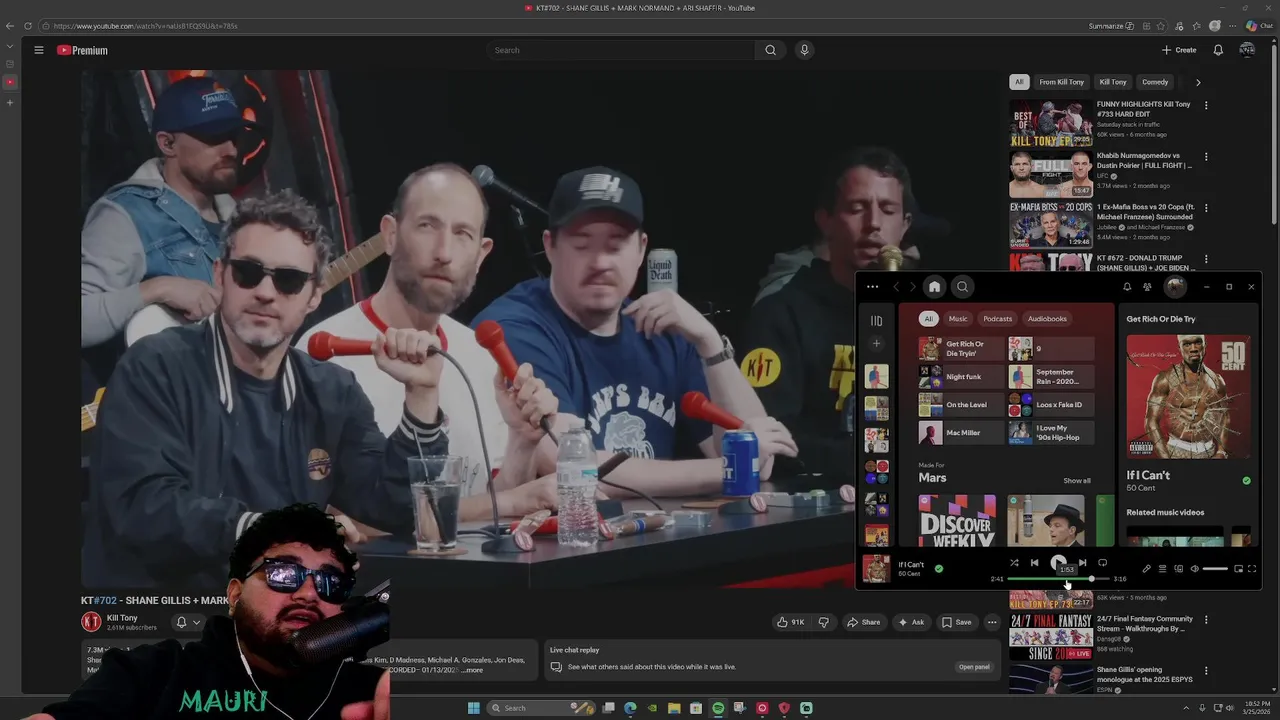The width and height of the screenshot is (1280, 720).
Task: Open options for Final Fantasy Community Stream
Action: coord(1206,620)
